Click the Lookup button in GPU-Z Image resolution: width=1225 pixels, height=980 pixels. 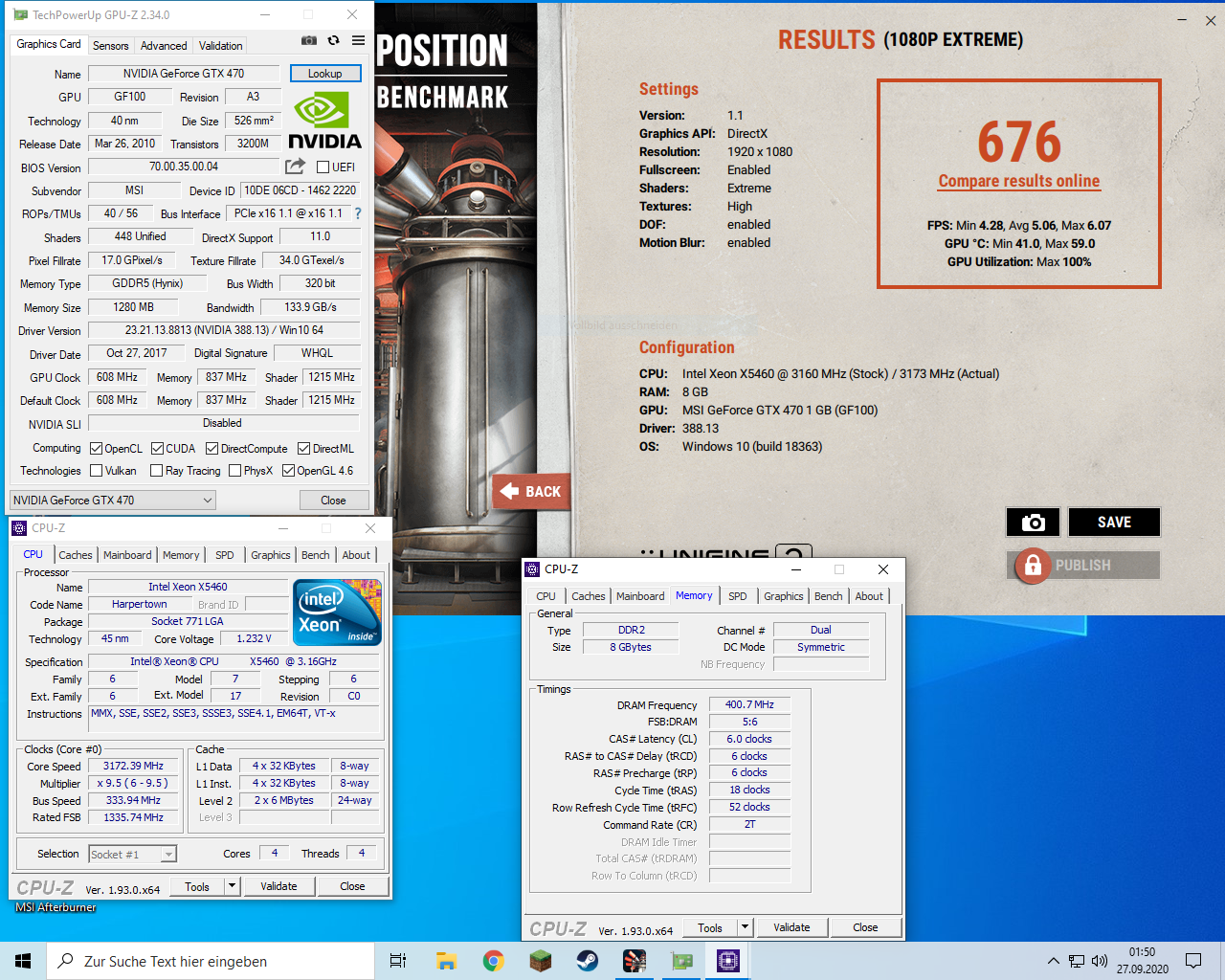point(324,74)
